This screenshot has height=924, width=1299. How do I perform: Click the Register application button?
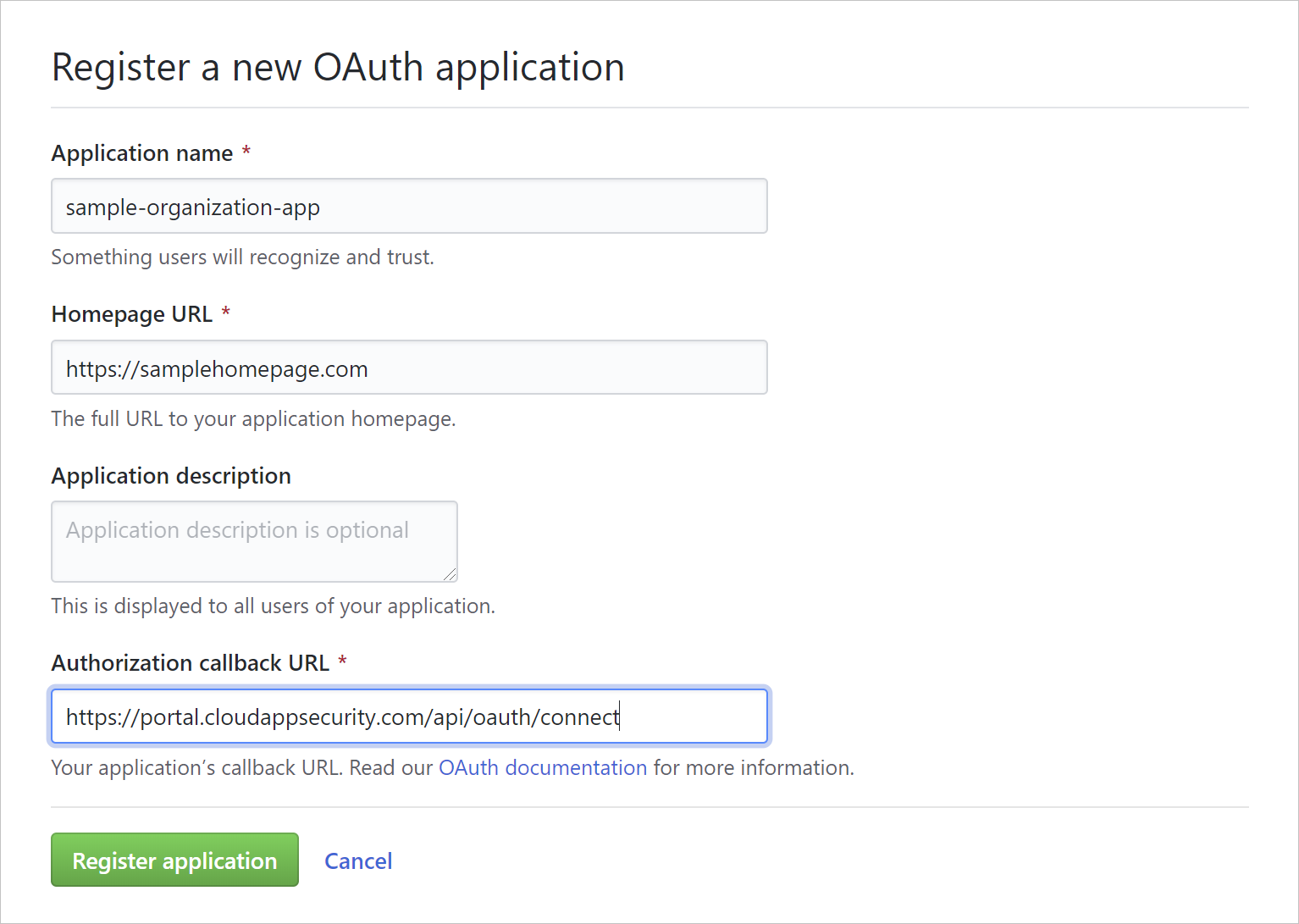[x=174, y=860]
